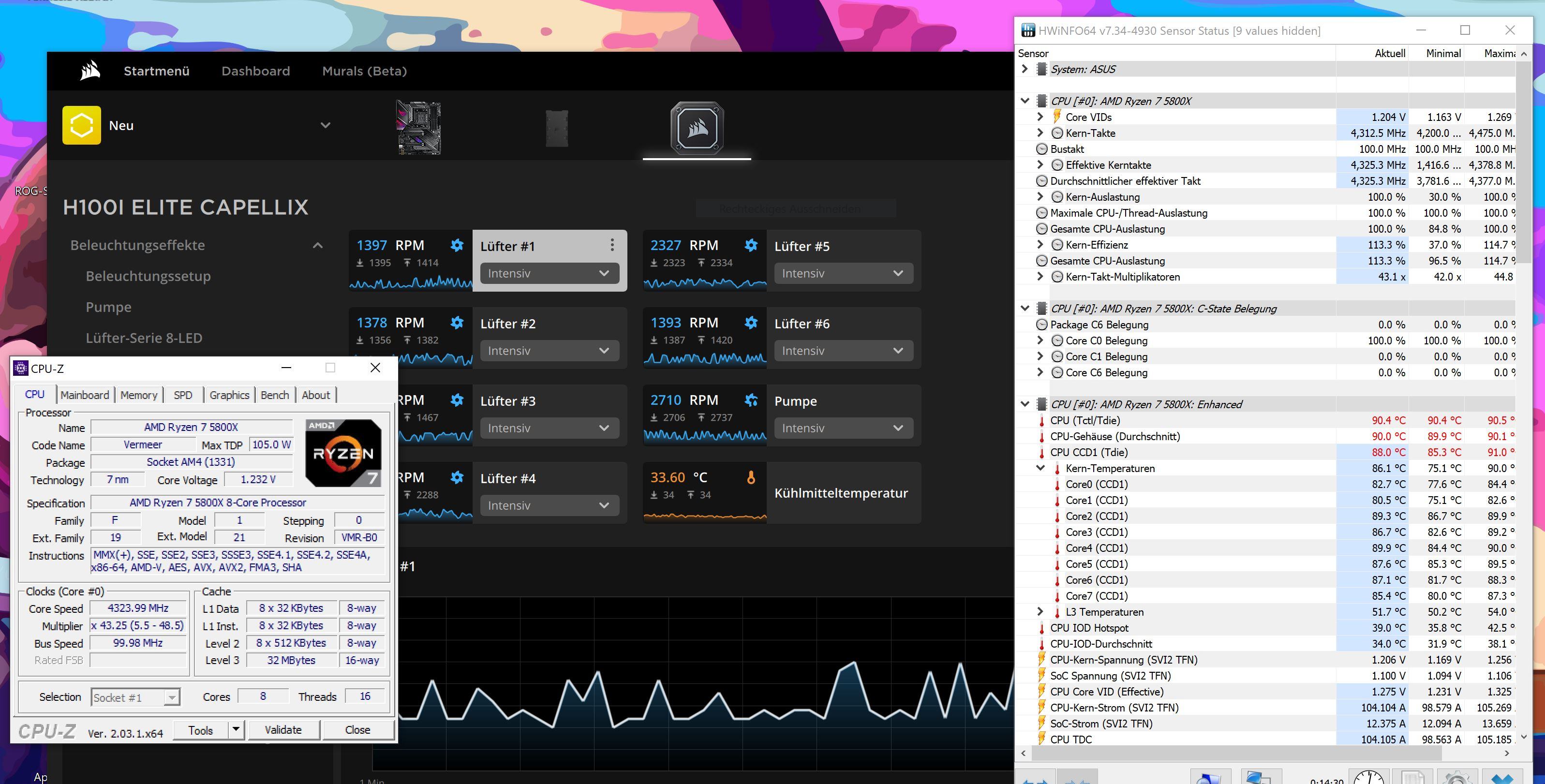Select the CPU (Tctl/Tdie) sensor row
Screen dimensions: 1545x784
(x=1265, y=420)
